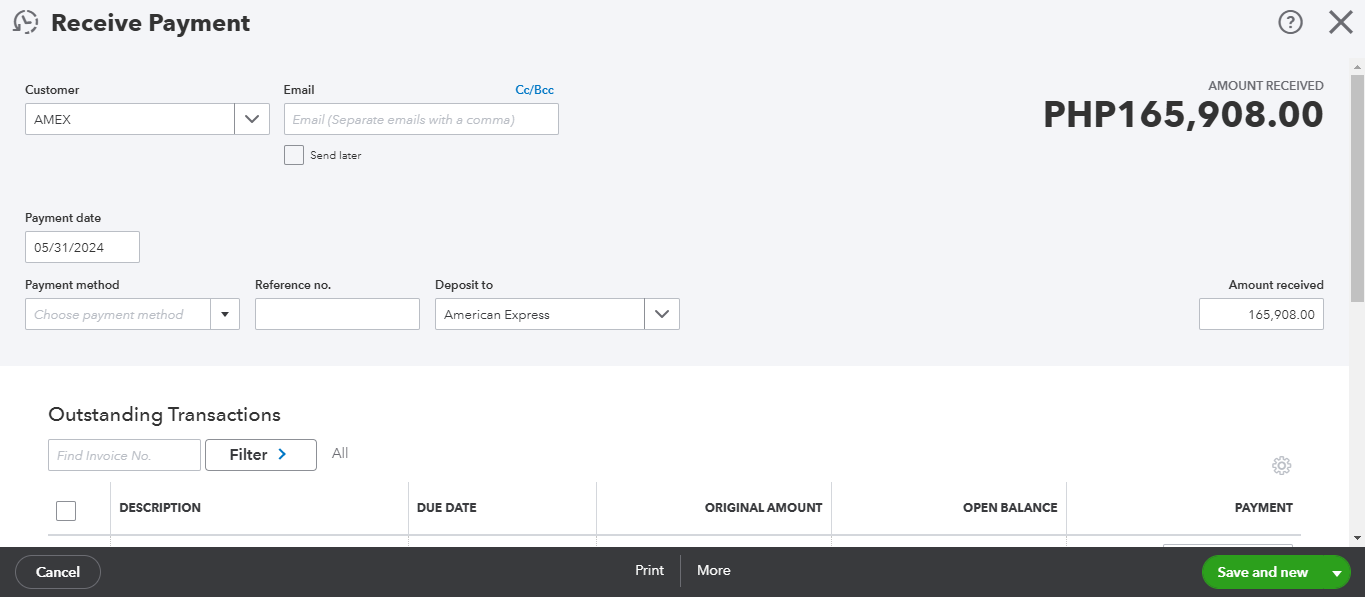
Task: Open the help question mark icon
Action: coord(1291,22)
